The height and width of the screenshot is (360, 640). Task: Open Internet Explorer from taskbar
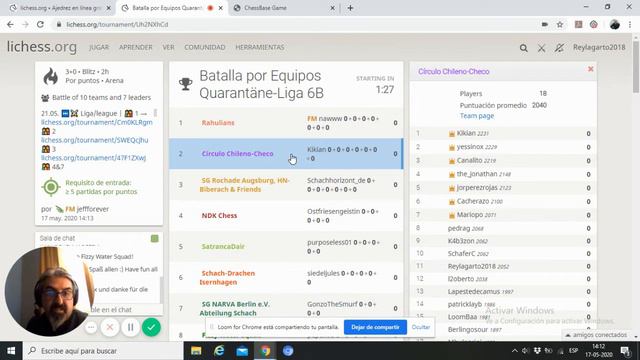pos(219,351)
